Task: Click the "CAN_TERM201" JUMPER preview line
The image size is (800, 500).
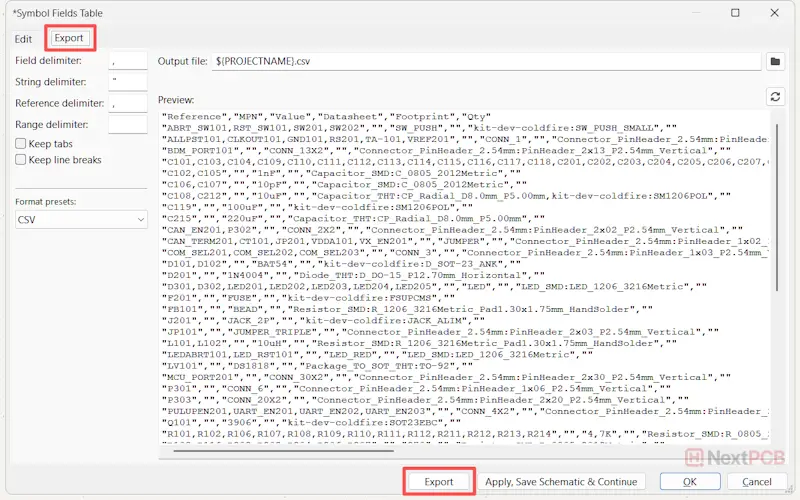Action: 465,241
